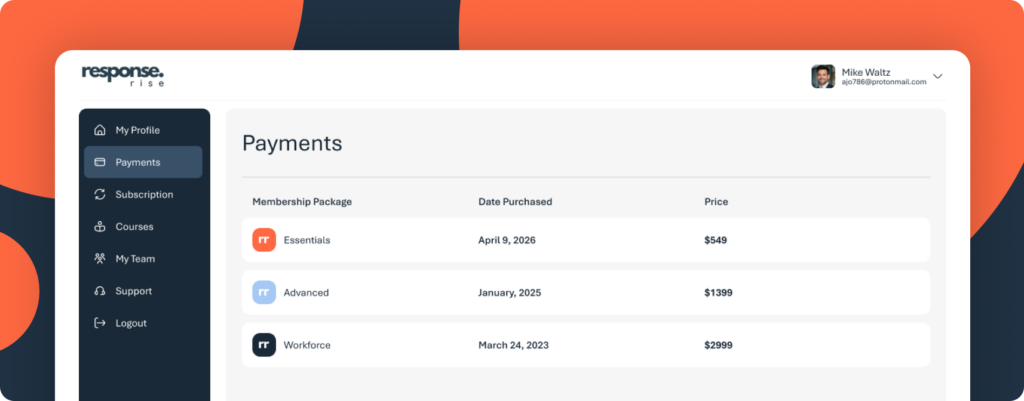Image resolution: width=1024 pixels, height=401 pixels.
Task: Click the January, 2025 date
Action: point(509,293)
